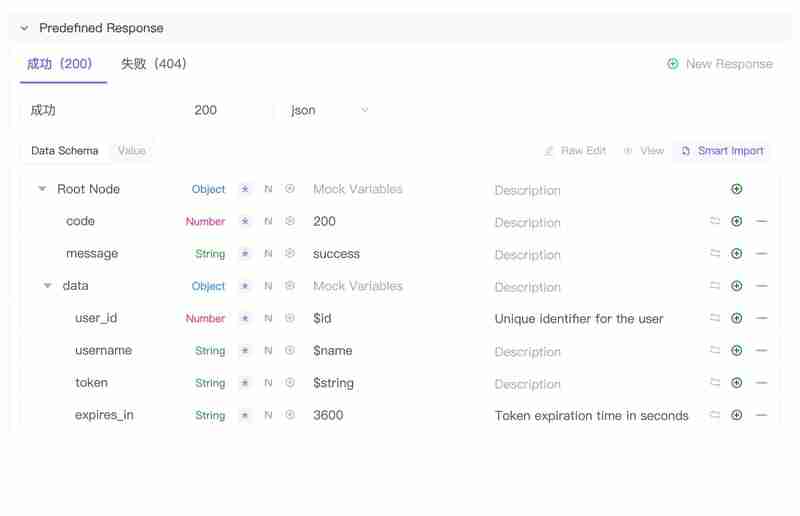800x516 pixels.
Task: Click the New Response button
Action: click(x=720, y=64)
